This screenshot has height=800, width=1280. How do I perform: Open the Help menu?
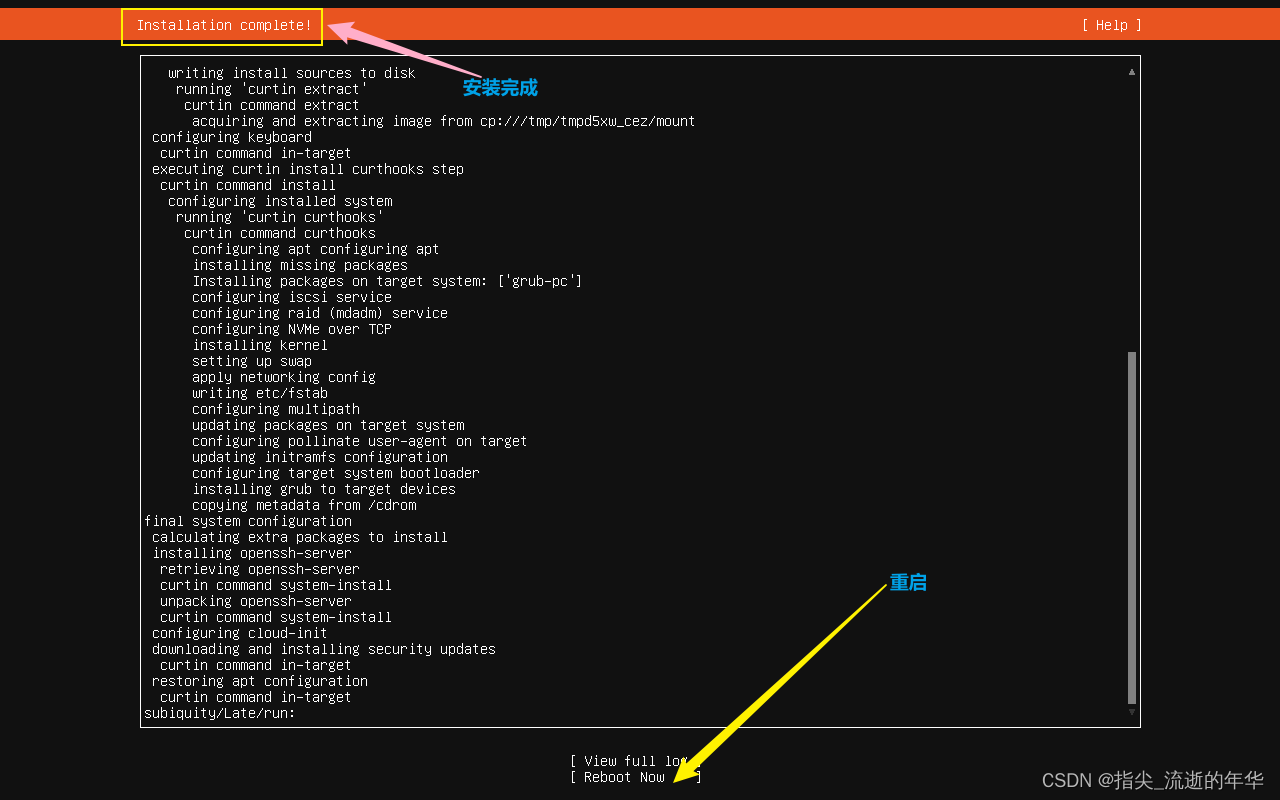click(1111, 25)
